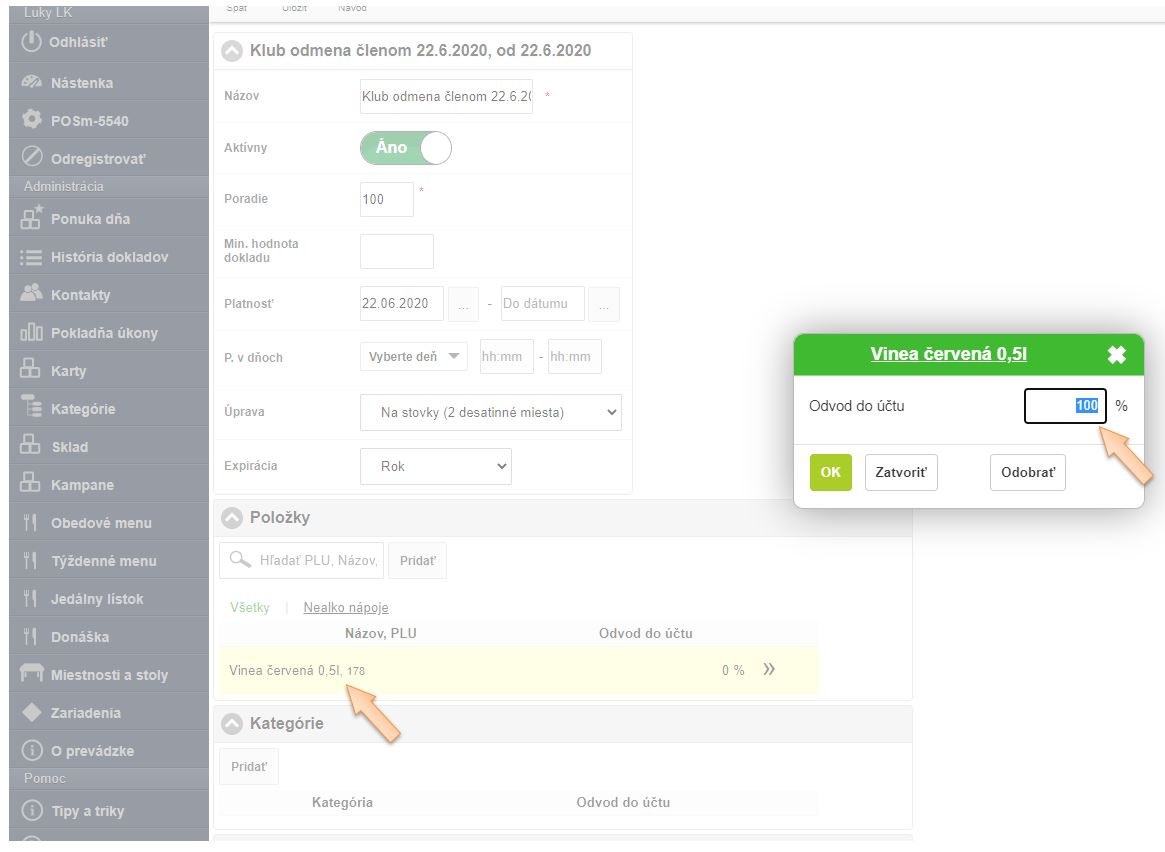Select the Všetky filter tab

tap(249, 607)
